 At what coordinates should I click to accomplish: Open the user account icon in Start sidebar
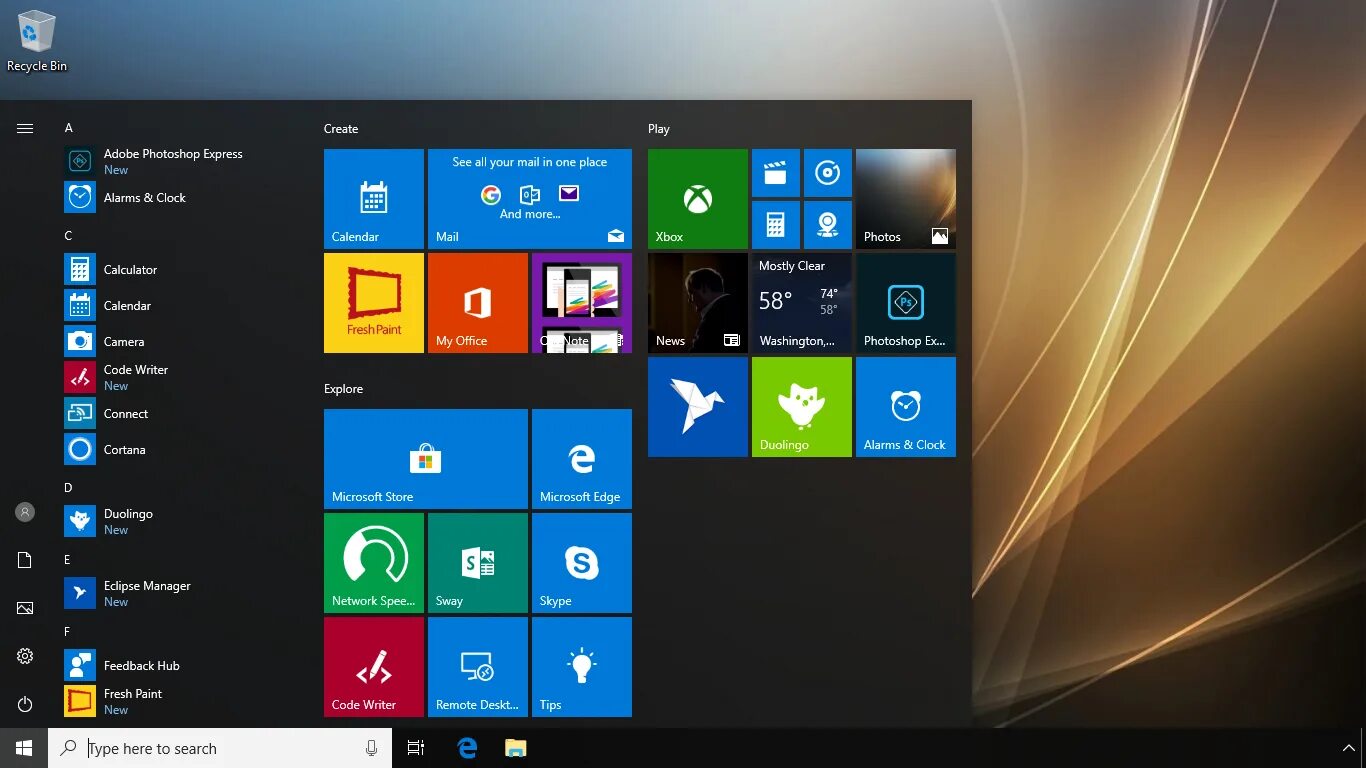[25, 512]
